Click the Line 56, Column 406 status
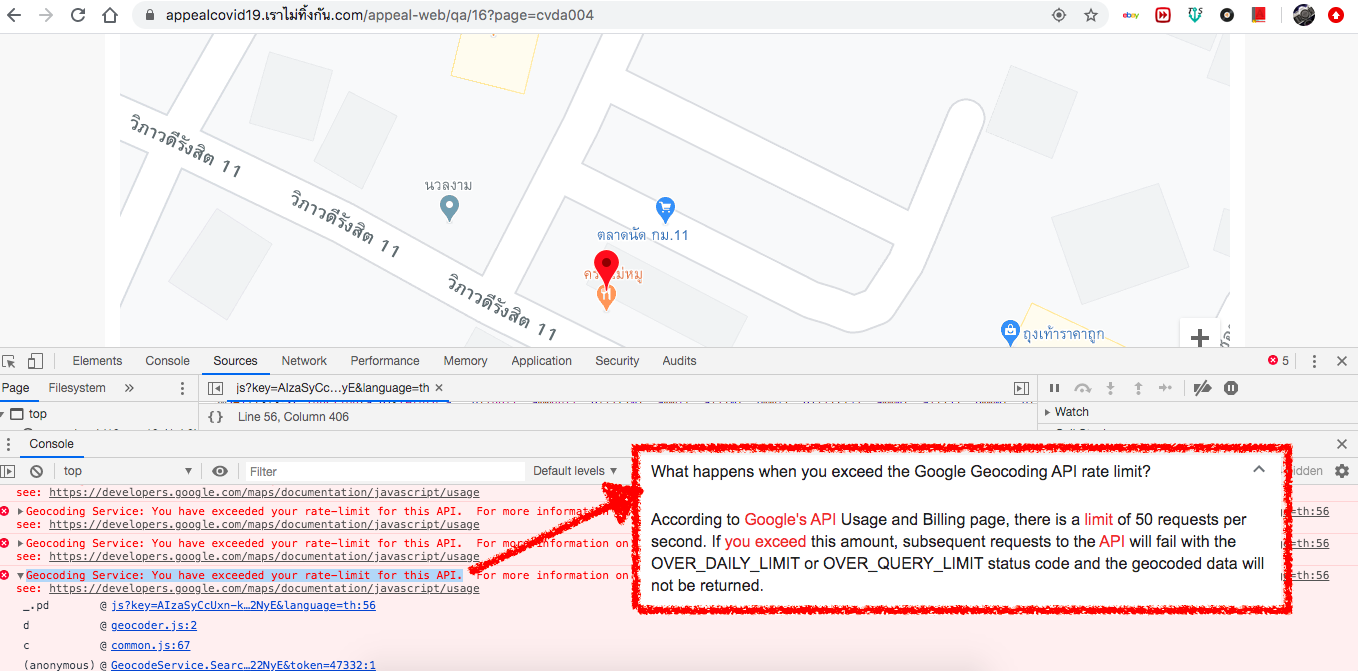The image size is (1358, 671). click(x=293, y=417)
